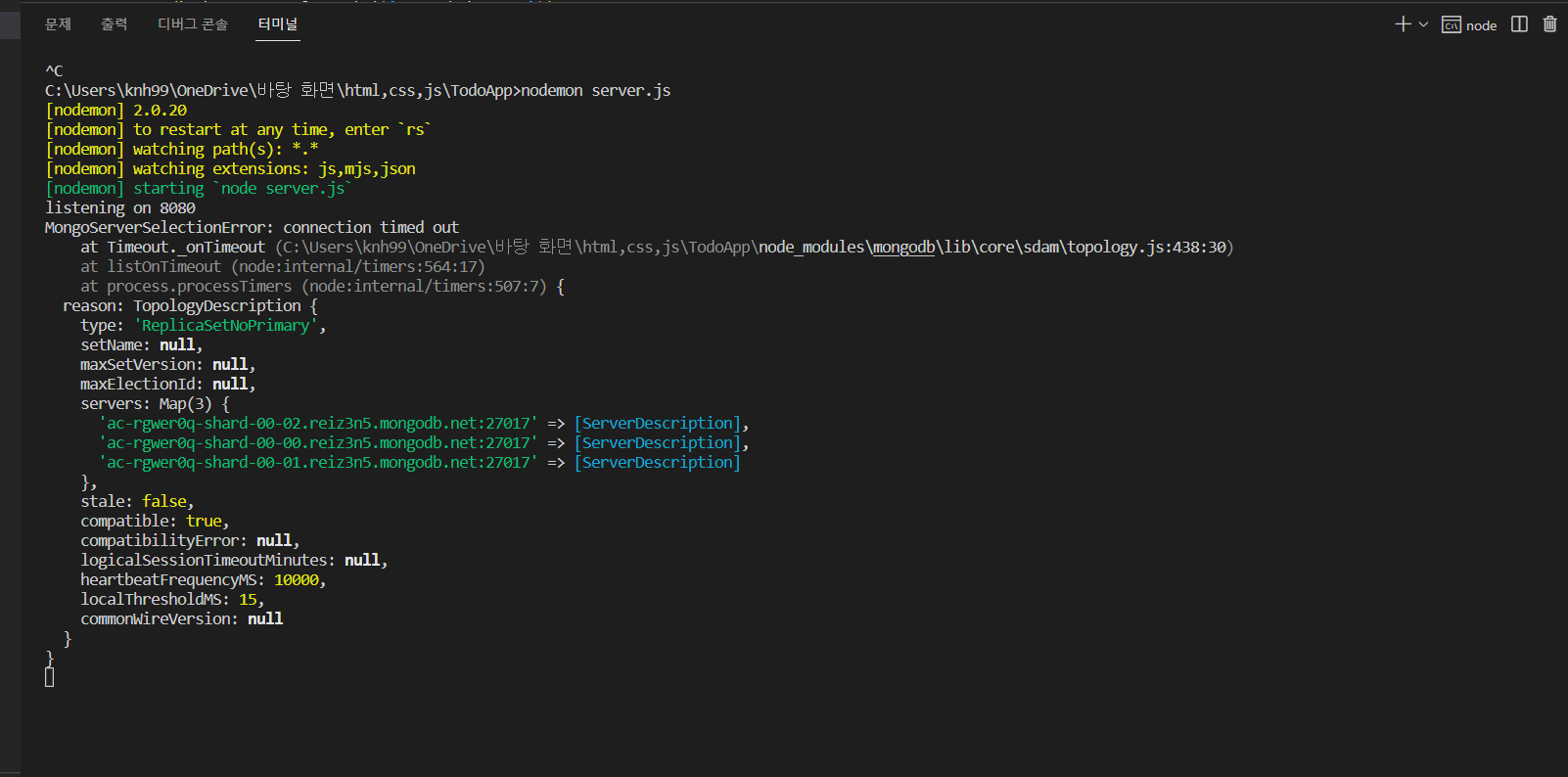This screenshot has width=1568, height=777.
Task: Click the shard-00-01 server address
Action: point(318,462)
